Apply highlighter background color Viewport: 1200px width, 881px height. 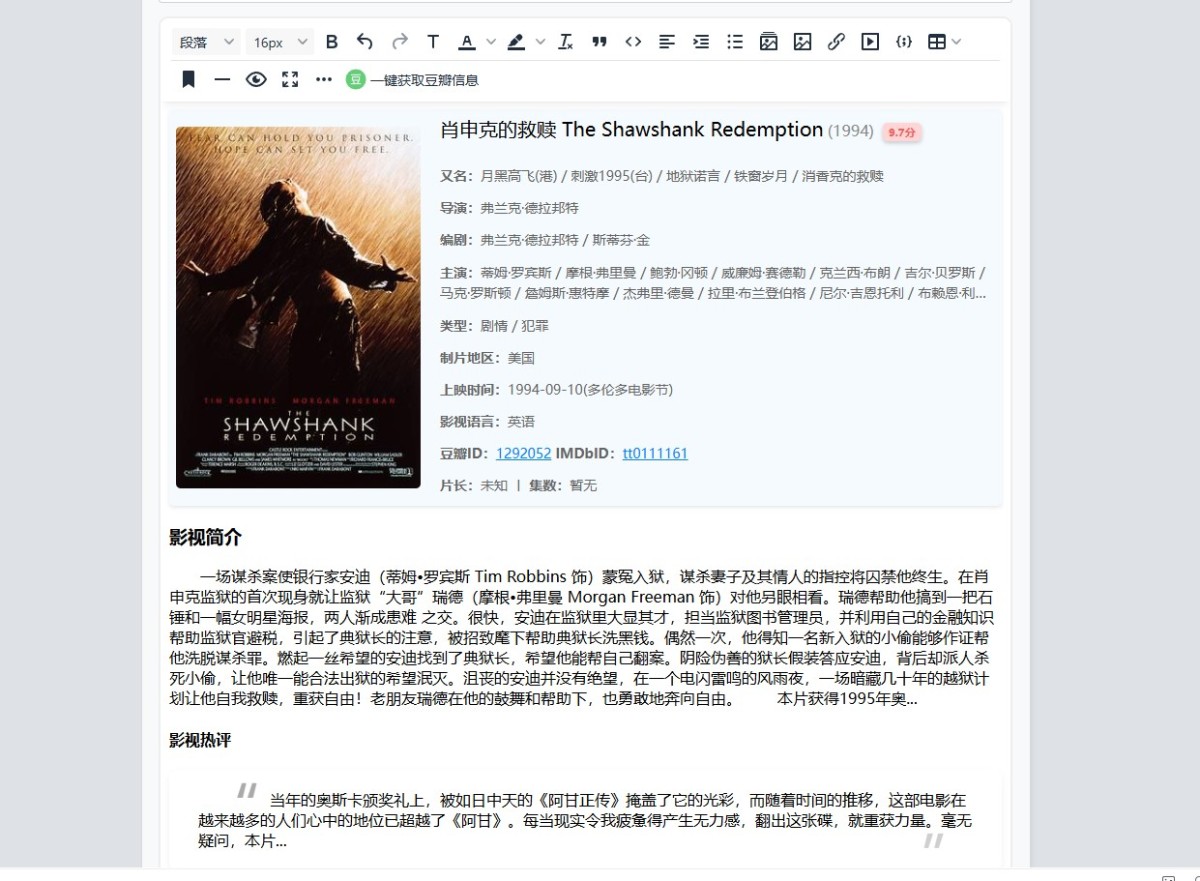516,42
